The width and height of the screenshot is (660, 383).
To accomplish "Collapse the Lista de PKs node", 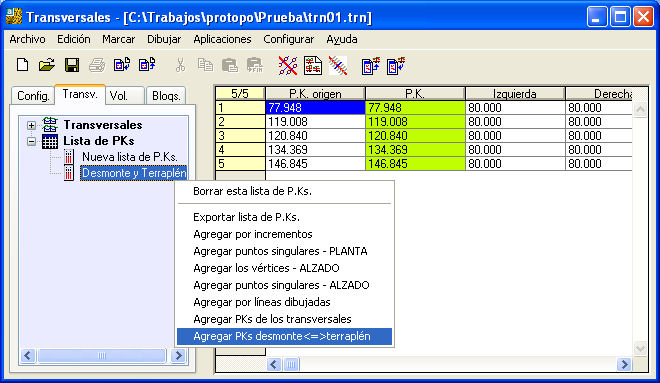I will point(31,141).
